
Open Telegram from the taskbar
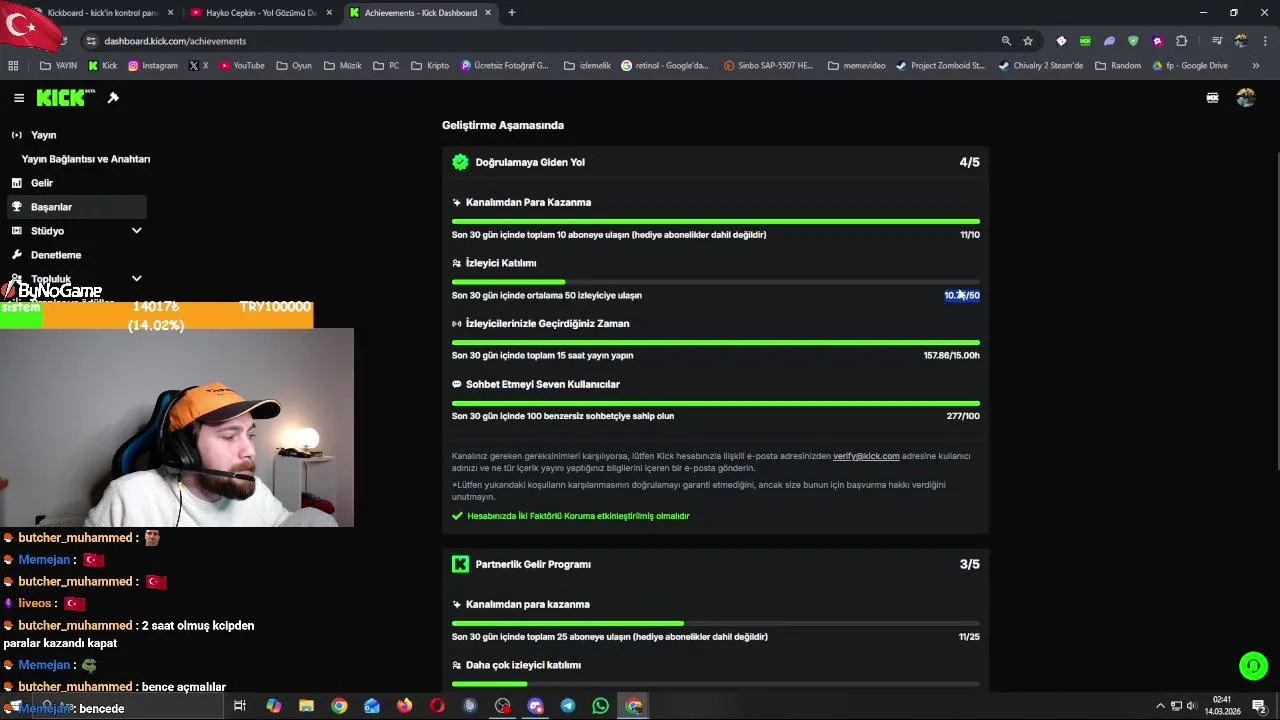(x=568, y=706)
